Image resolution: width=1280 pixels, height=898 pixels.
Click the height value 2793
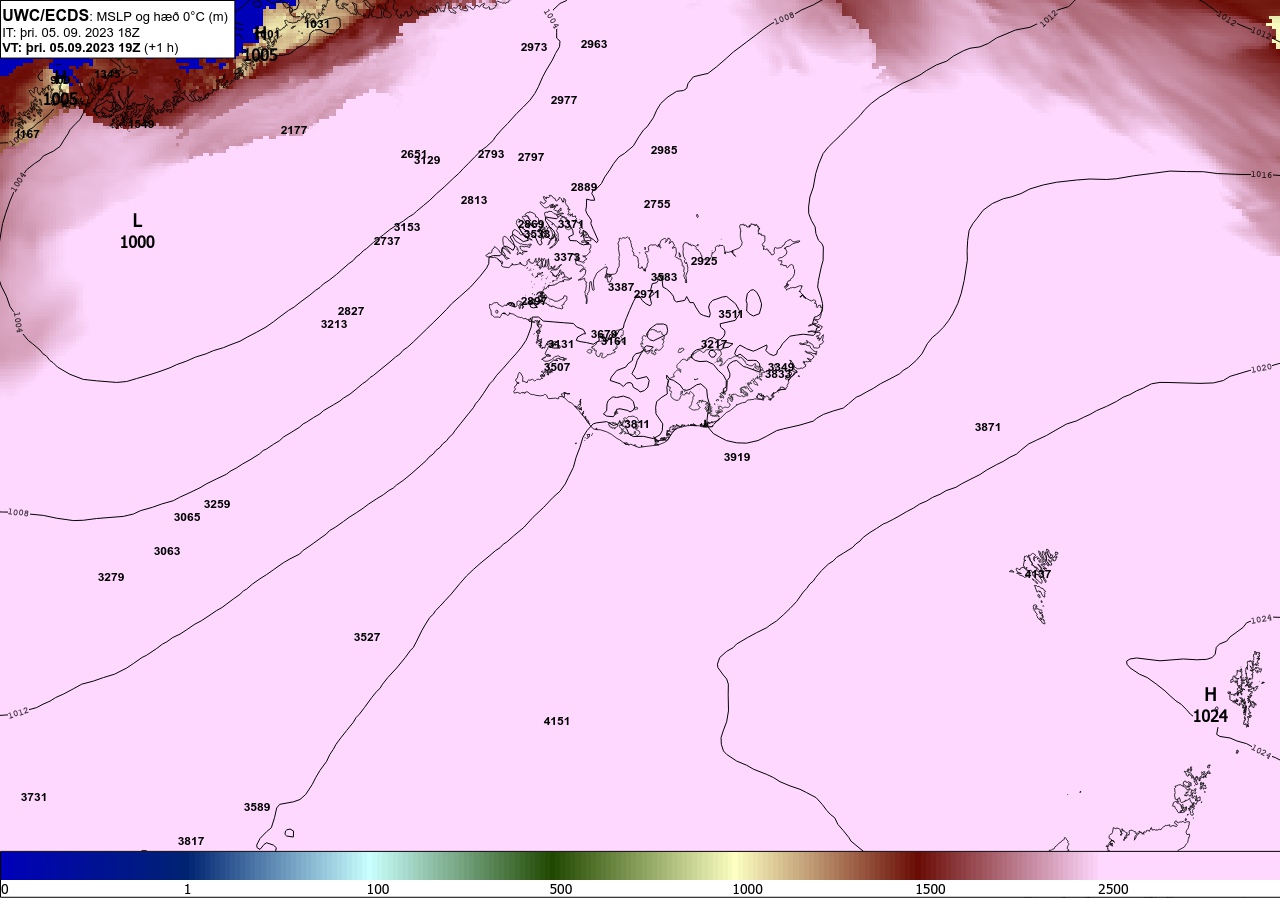(x=491, y=154)
